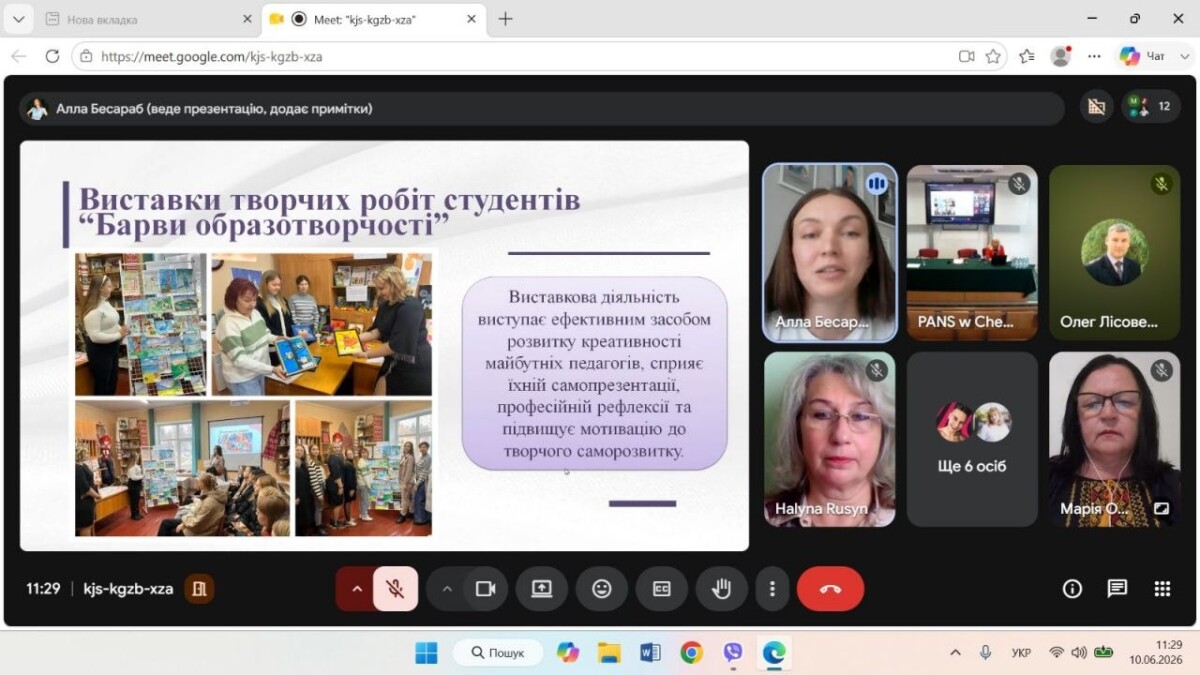Launch Chrome from the taskbar

coord(691,653)
